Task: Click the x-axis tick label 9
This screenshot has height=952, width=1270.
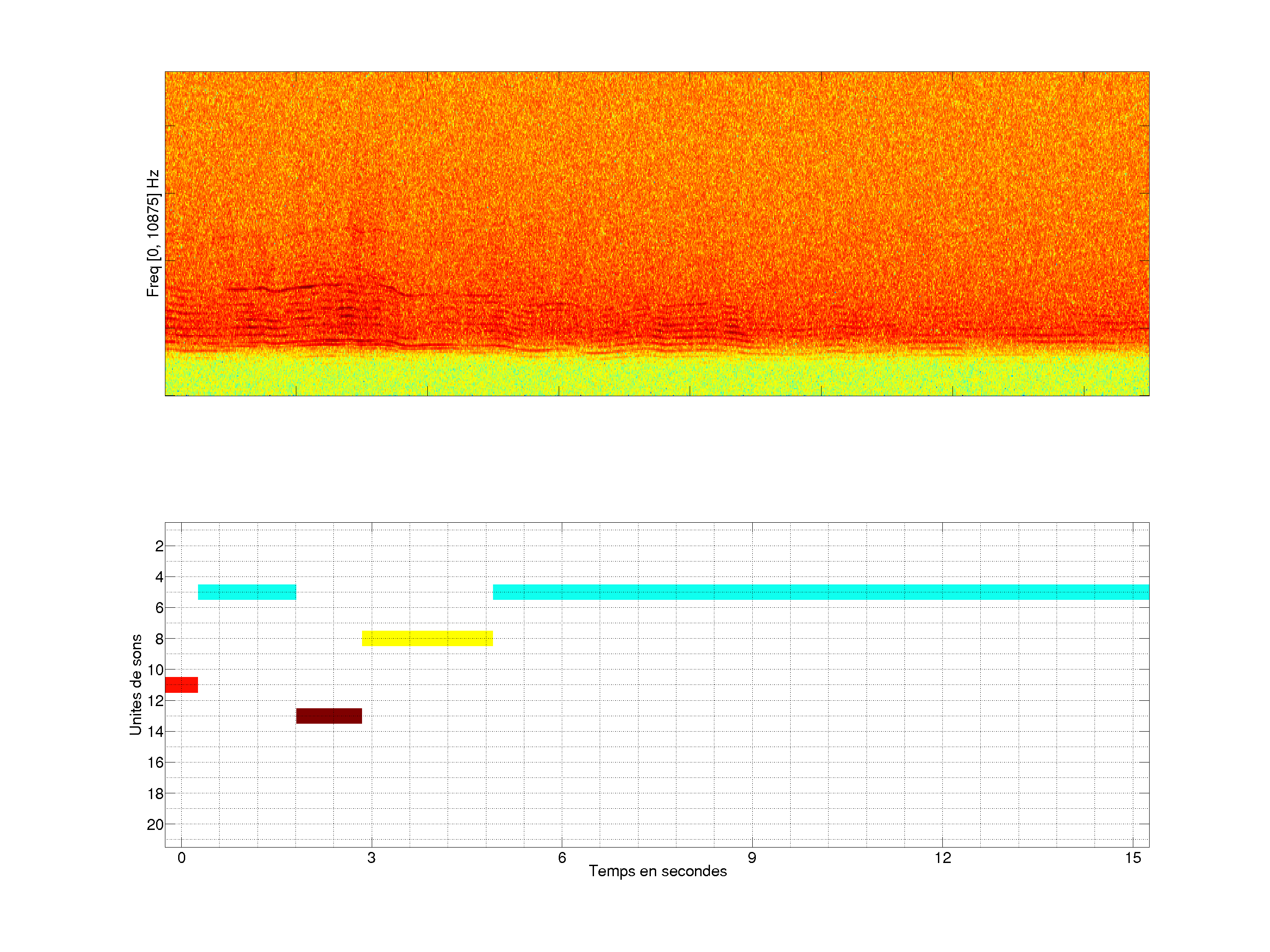Action: pyautogui.click(x=752, y=858)
